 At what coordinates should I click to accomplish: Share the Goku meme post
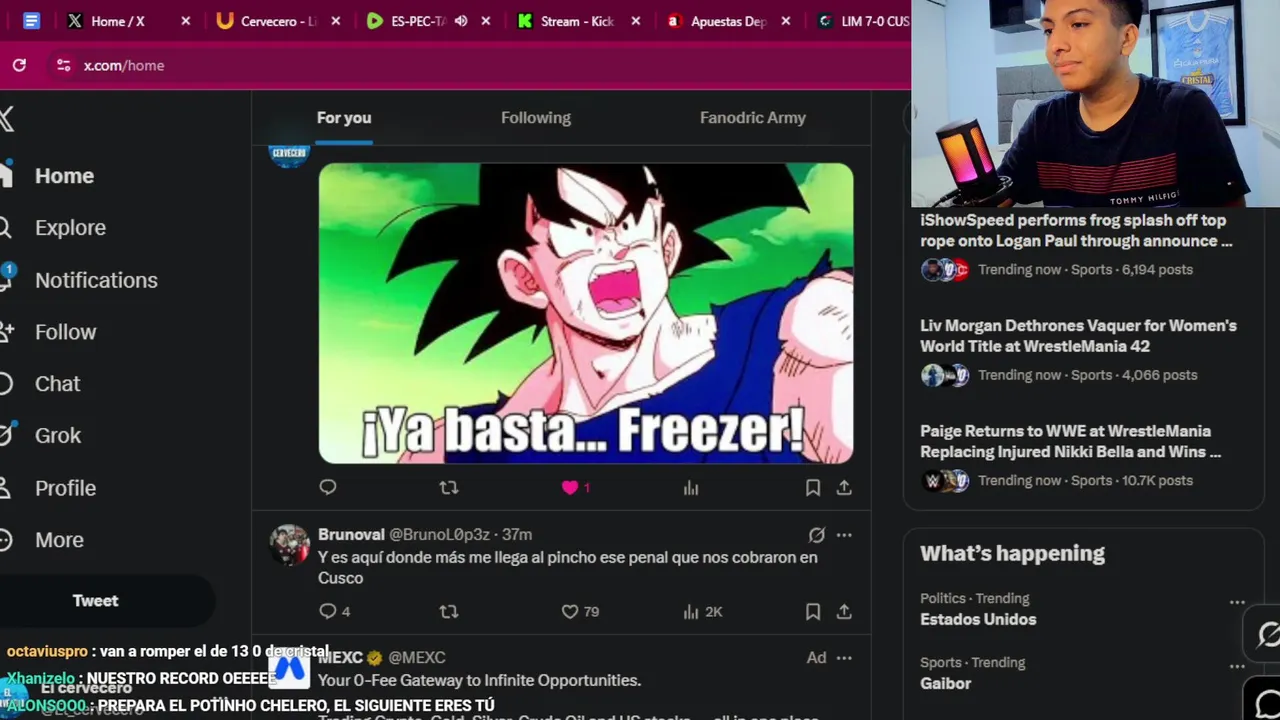(x=844, y=488)
